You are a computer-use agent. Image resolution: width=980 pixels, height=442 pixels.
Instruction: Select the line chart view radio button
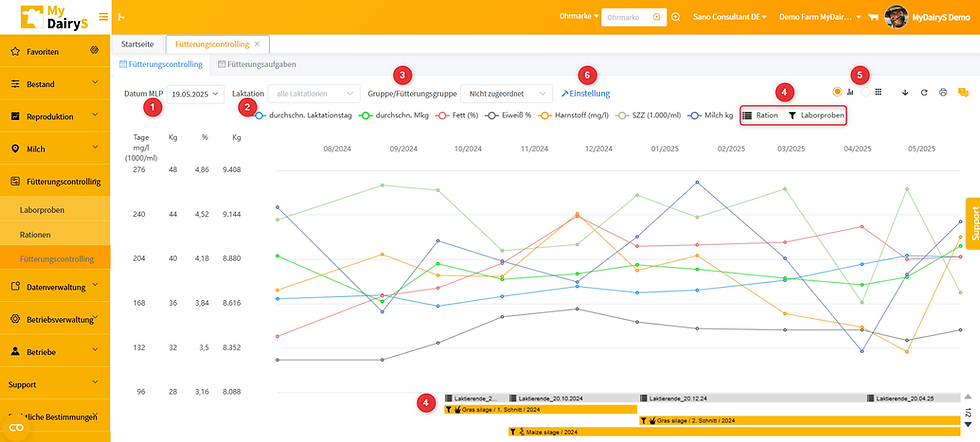point(838,92)
